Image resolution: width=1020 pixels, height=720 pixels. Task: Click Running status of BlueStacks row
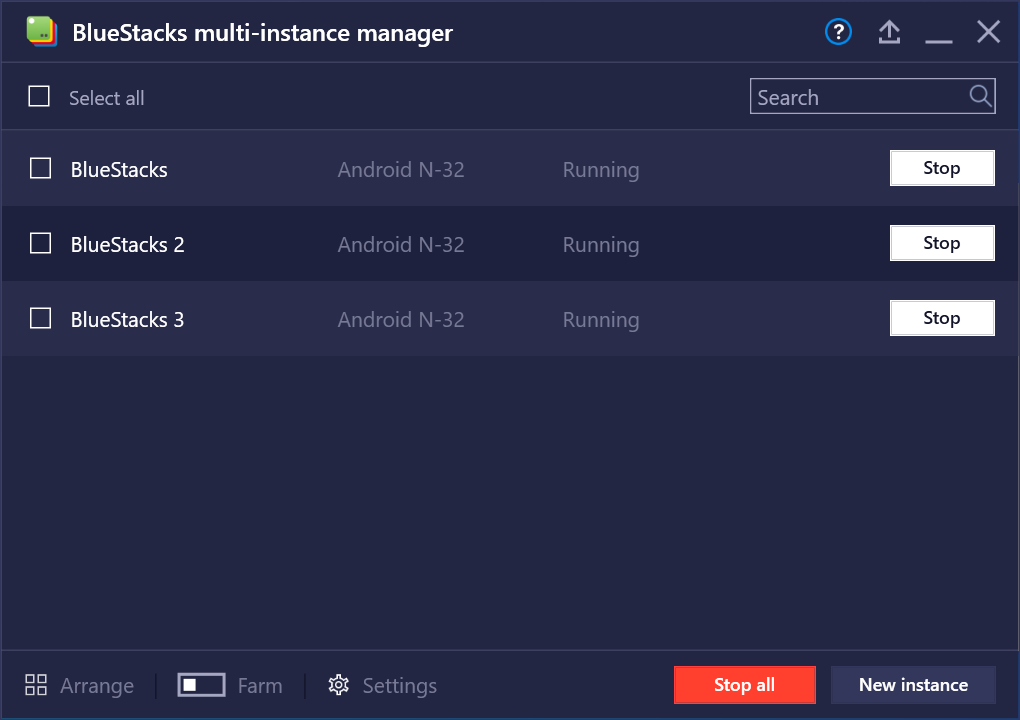click(600, 170)
